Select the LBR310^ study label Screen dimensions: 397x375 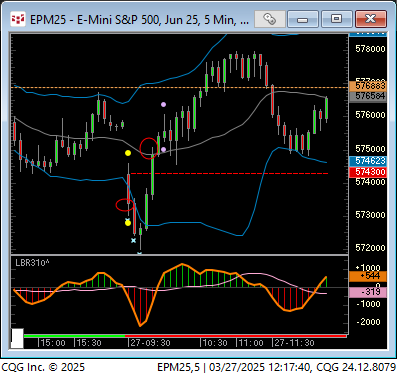click(32, 263)
